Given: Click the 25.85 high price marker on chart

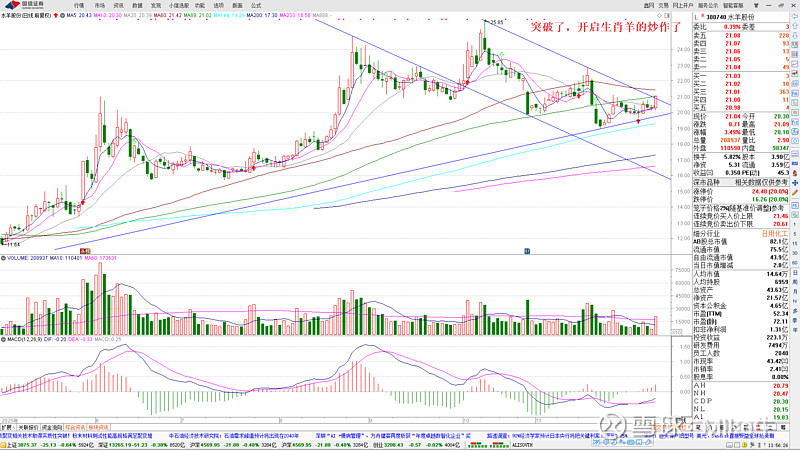Looking at the screenshot, I should [496, 22].
